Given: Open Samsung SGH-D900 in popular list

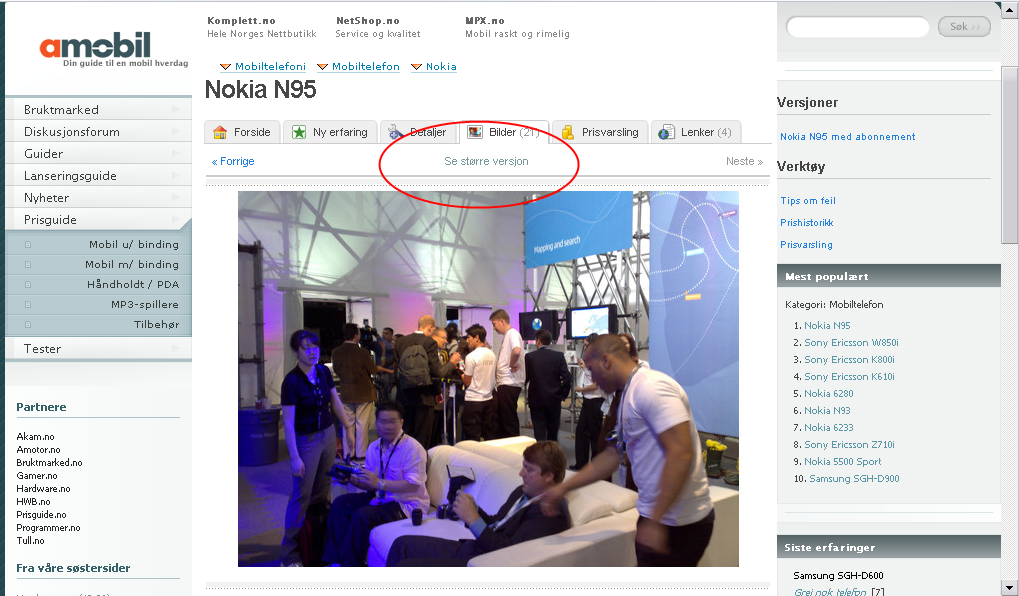Looking at the screenshot, I should click(854, 478).
